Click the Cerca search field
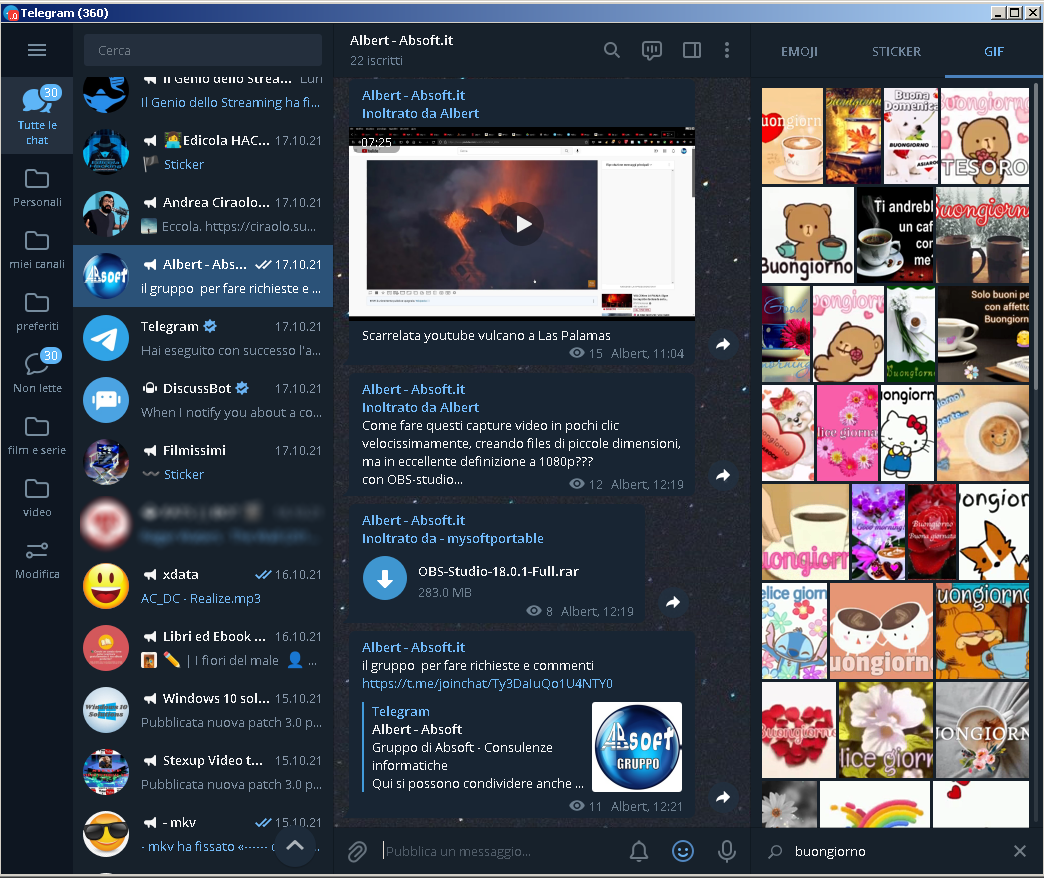 (202, 51)
